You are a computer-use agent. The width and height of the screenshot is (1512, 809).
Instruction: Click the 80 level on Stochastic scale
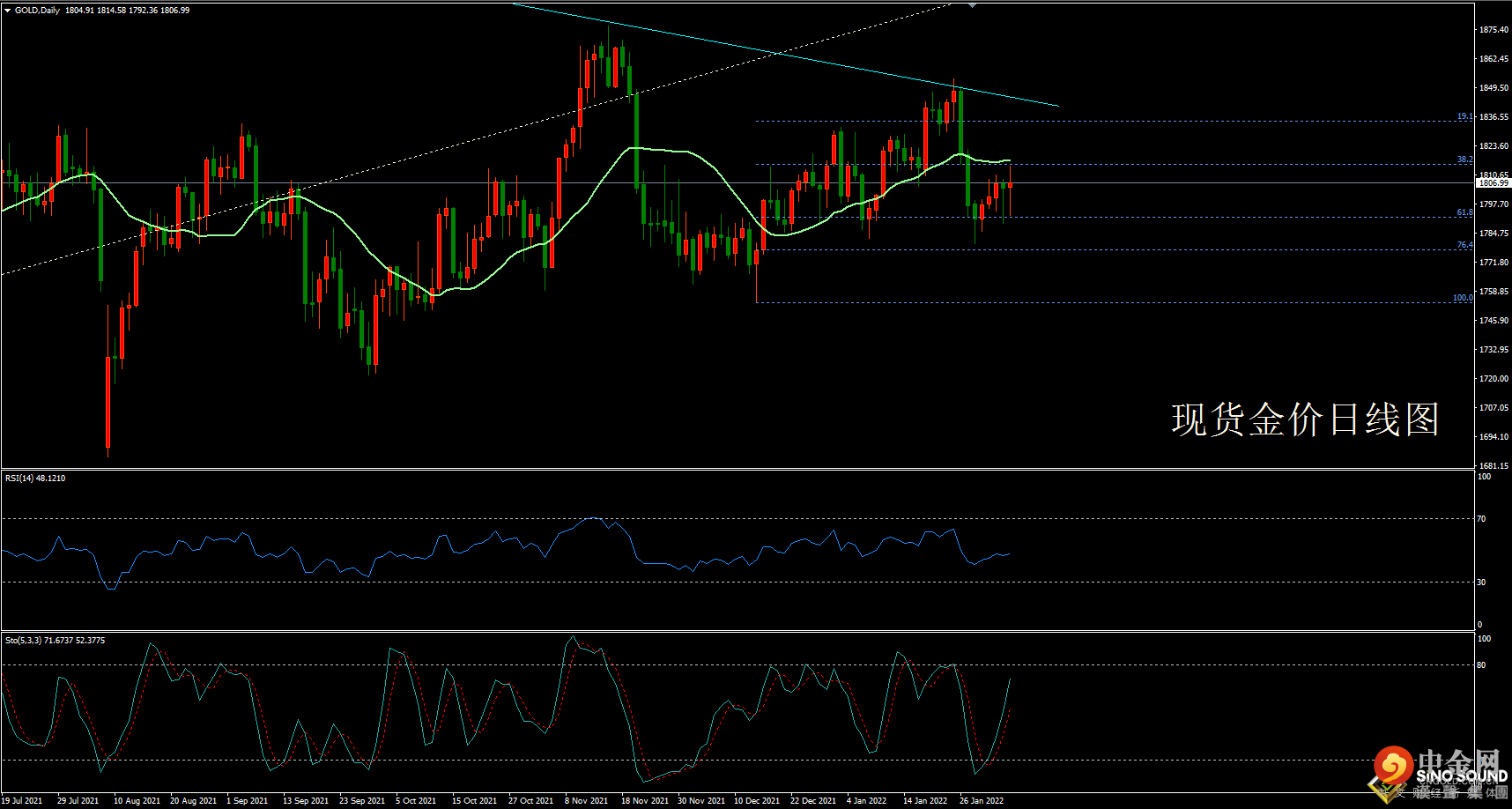click(1481, 665)
